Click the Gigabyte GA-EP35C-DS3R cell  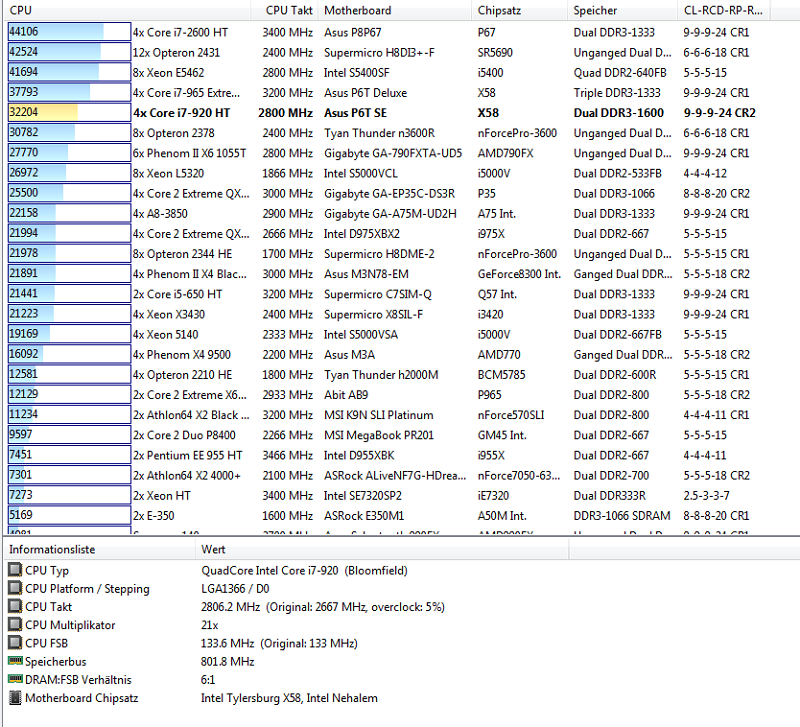tap(389, 193)
